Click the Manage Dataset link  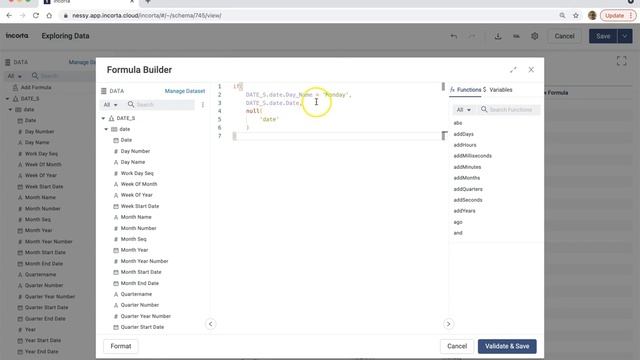coord(185,91)
